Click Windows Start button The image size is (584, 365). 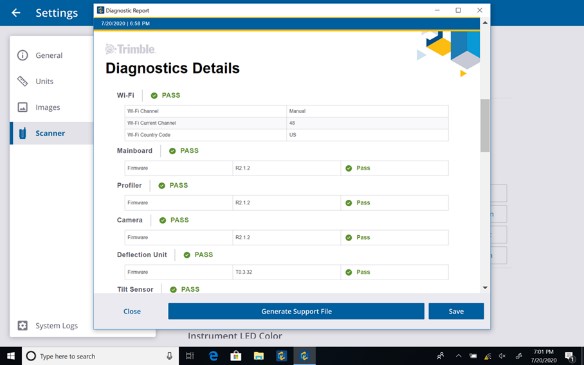click(11, 356)
